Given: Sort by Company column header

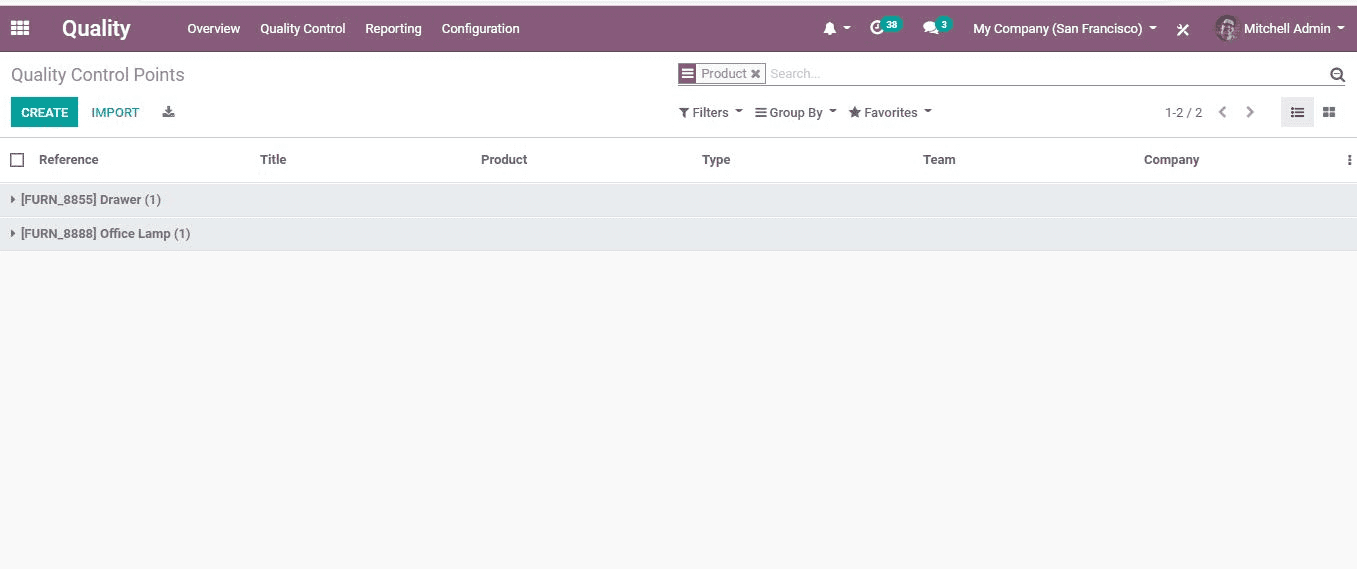Looking at the screenshot, I should [x=1171, y=160].
